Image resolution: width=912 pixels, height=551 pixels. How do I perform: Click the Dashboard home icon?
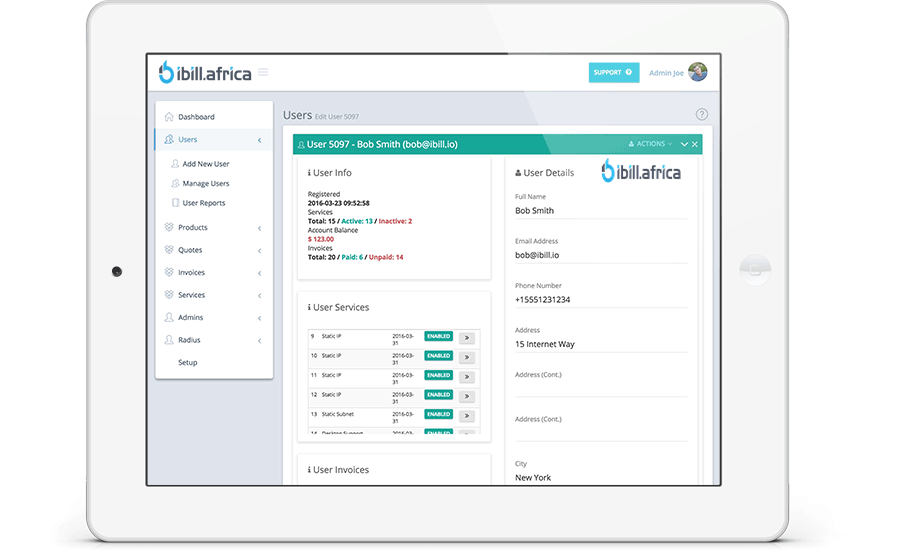point(169,116)
